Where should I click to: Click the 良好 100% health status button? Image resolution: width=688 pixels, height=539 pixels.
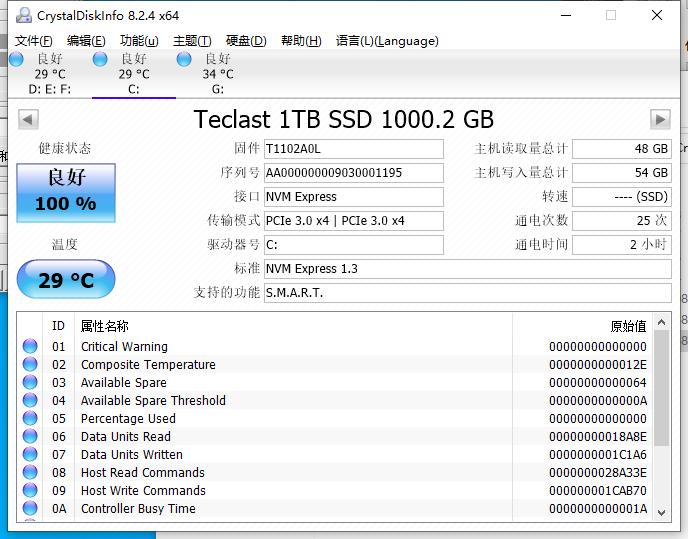point(66,192)
